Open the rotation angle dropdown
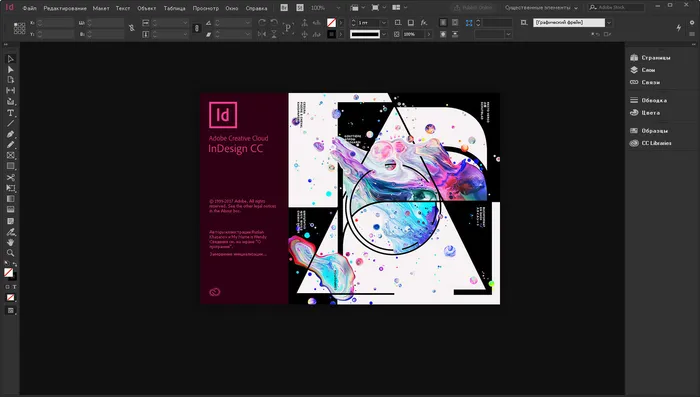The width and height of the screenshot is (700, 397). (x=248, y=22)
